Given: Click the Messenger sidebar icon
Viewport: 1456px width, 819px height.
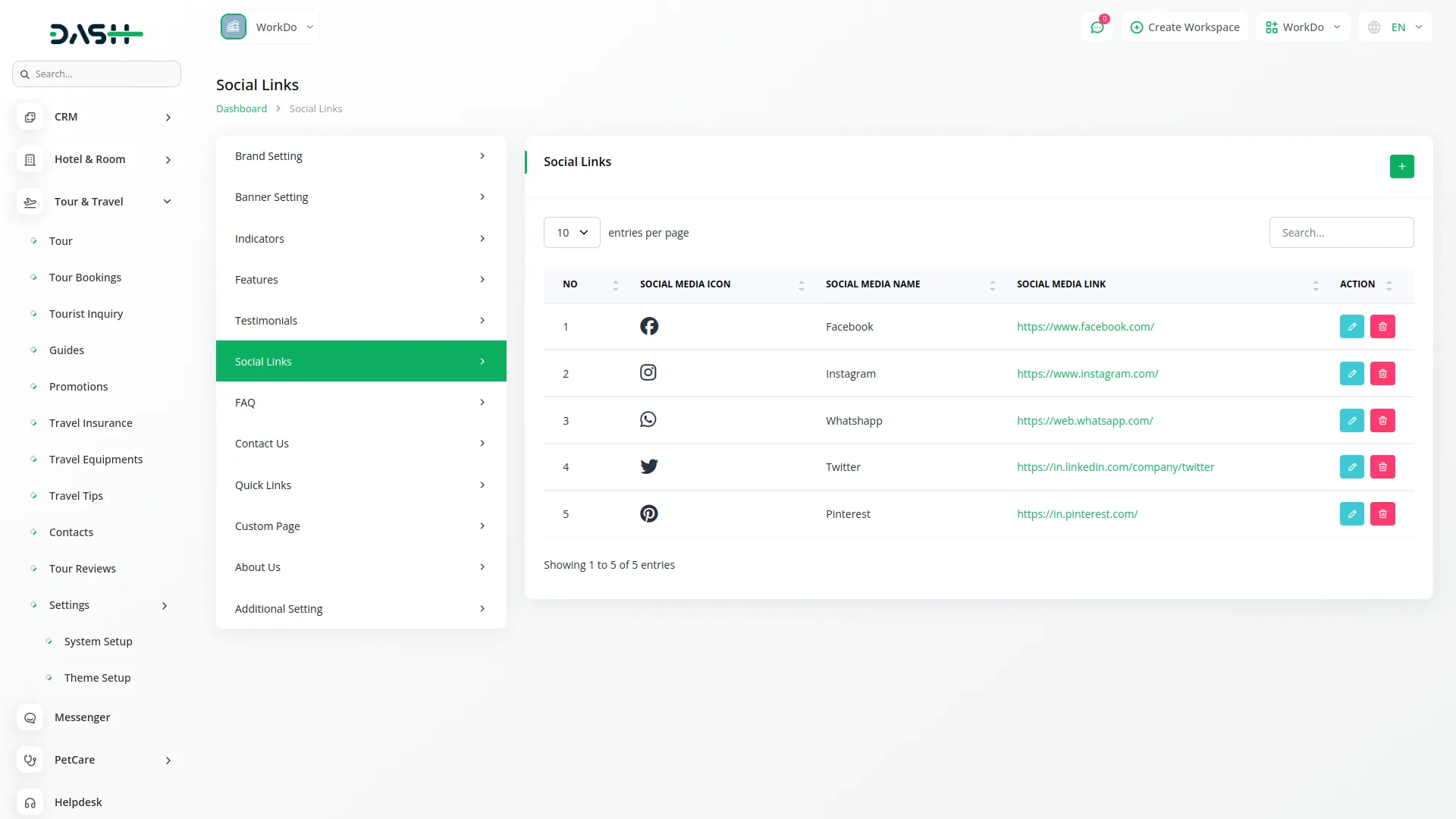Looking at the screenshot, I should [x=30, y=717].
